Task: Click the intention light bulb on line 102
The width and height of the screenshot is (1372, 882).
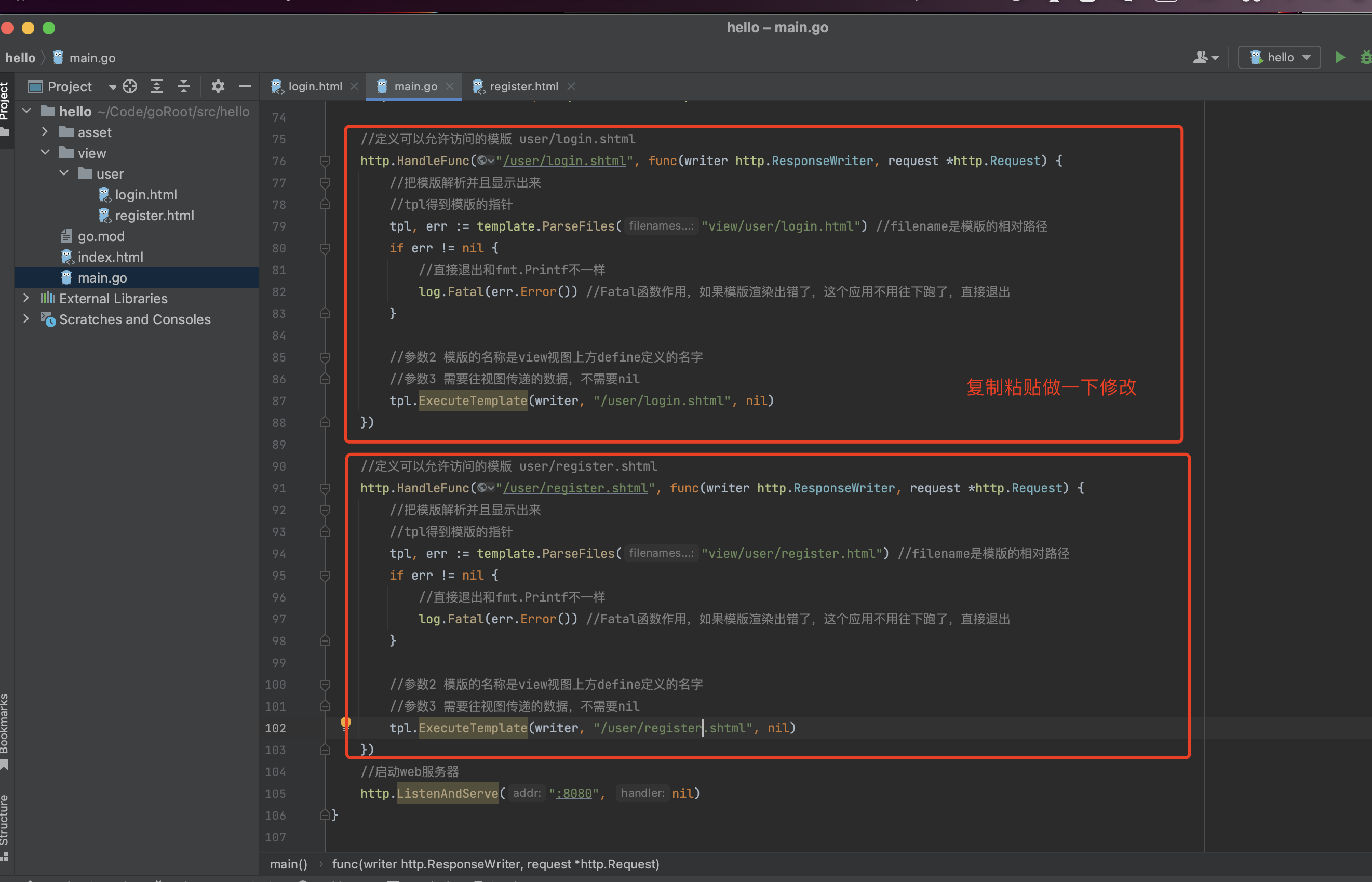Action: pos(346,724)
